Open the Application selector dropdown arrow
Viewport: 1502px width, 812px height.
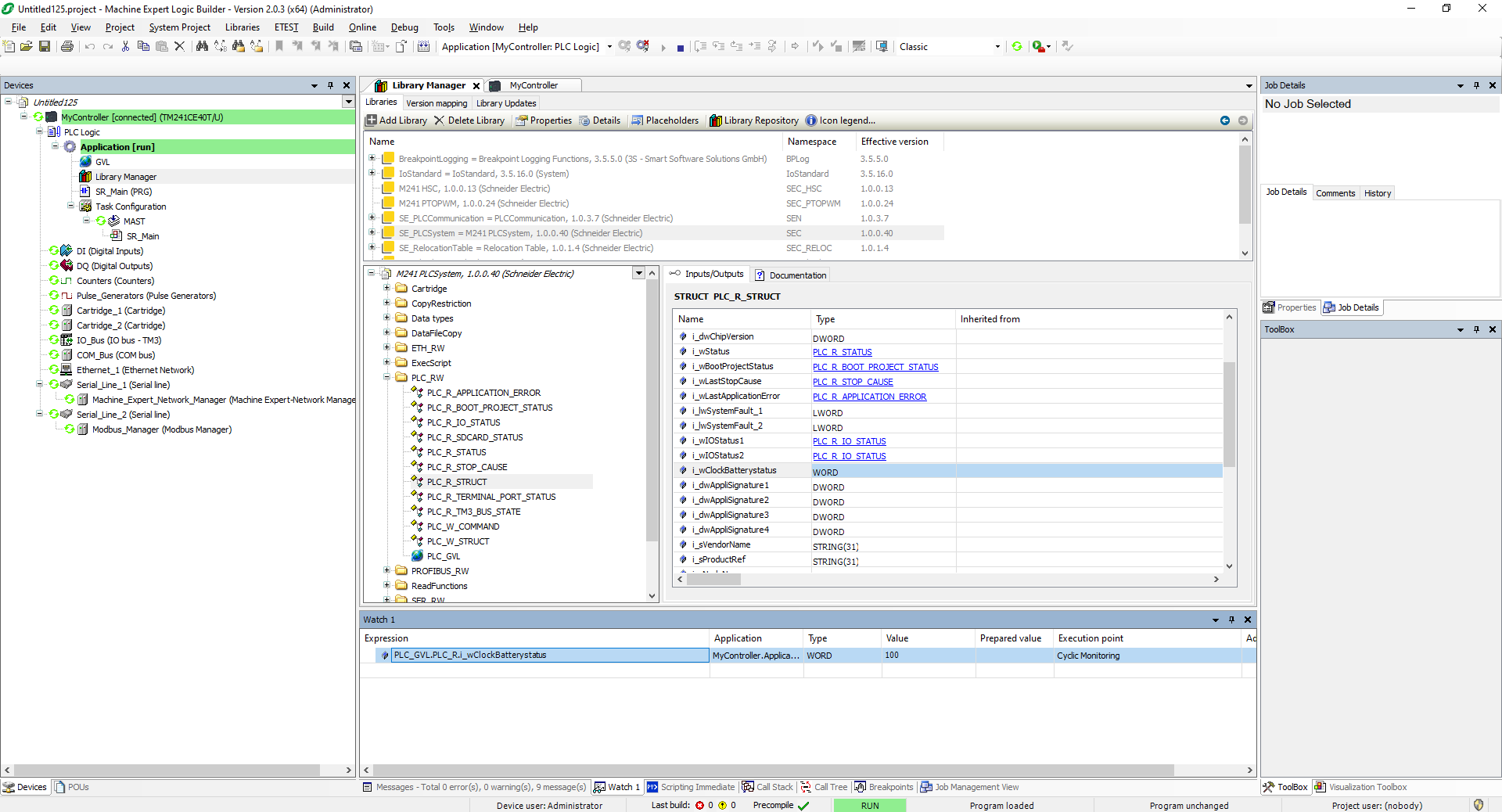609,47
